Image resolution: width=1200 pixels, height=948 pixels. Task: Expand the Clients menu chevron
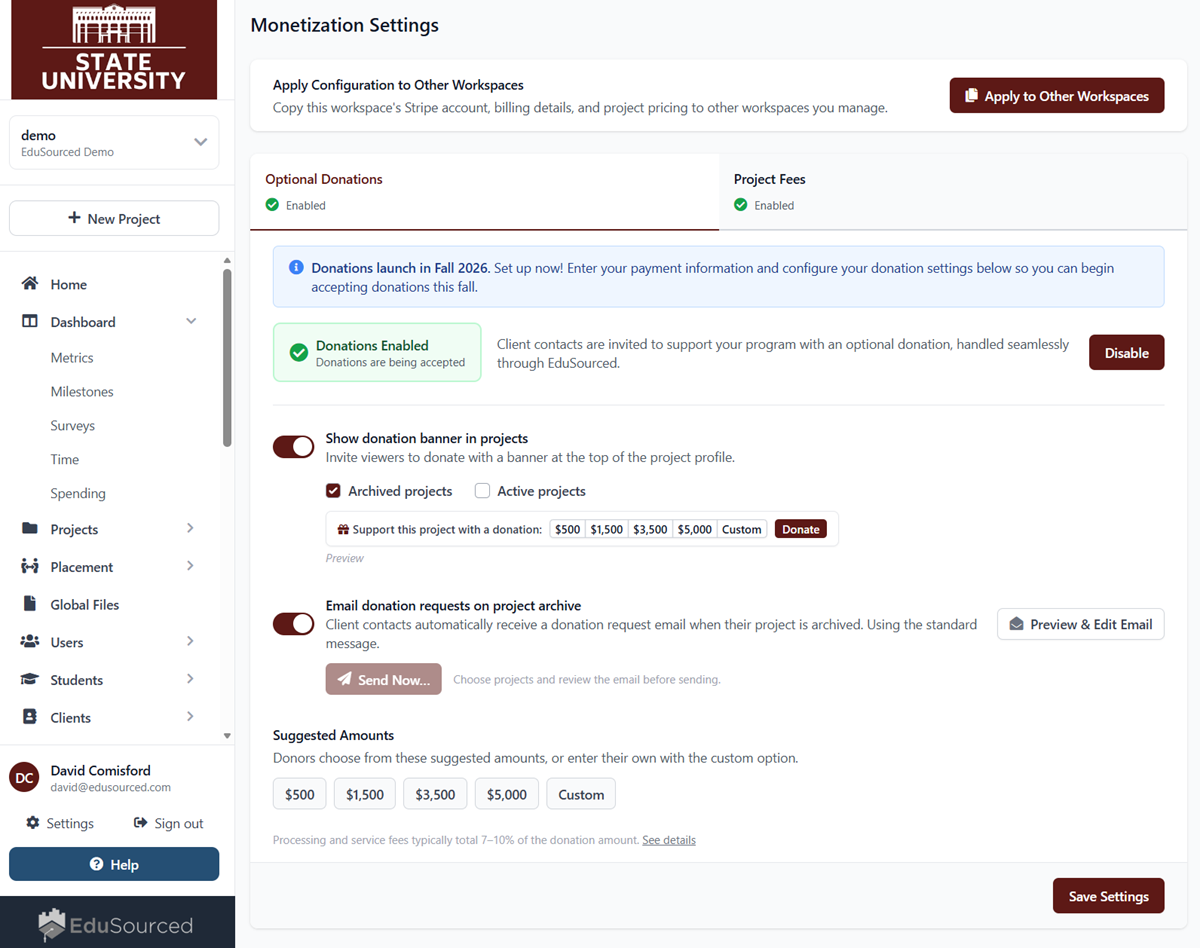[190, 716]
